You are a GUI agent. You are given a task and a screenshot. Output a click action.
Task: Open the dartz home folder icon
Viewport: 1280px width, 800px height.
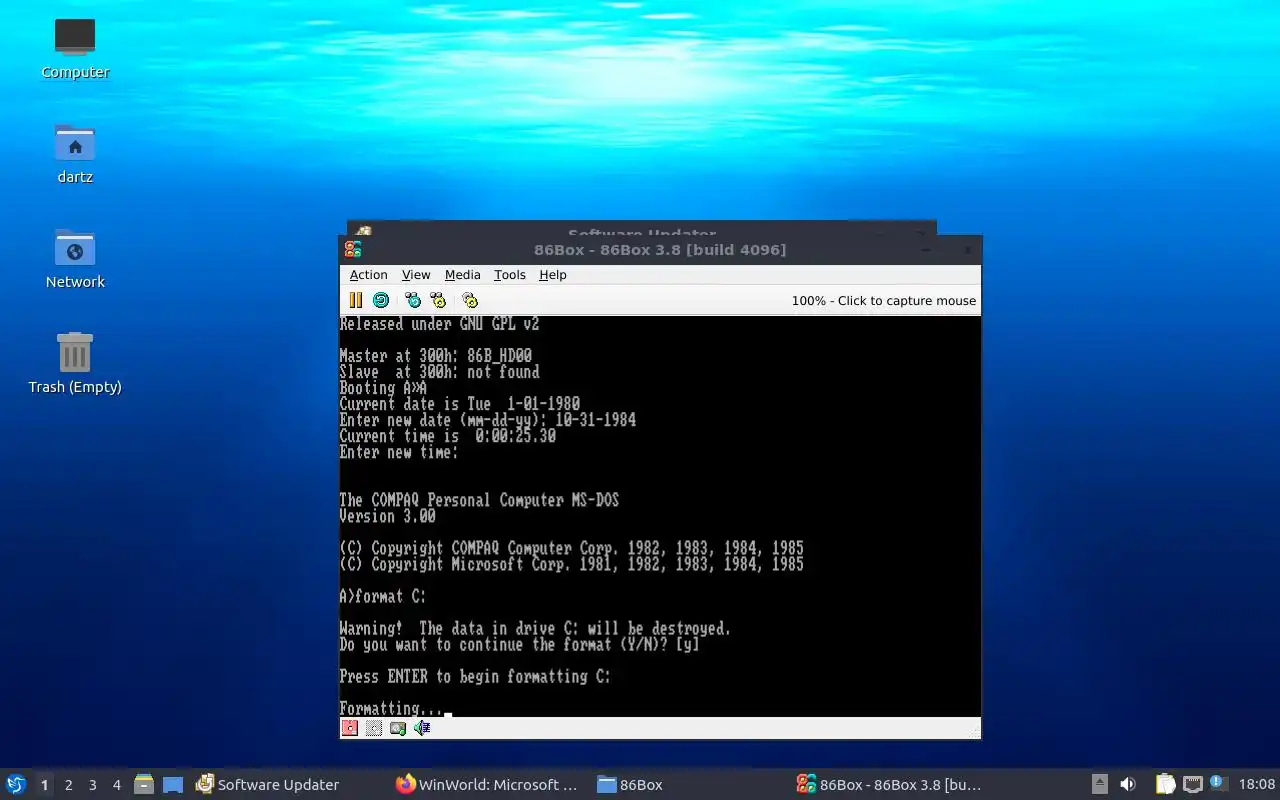(75, 153)
